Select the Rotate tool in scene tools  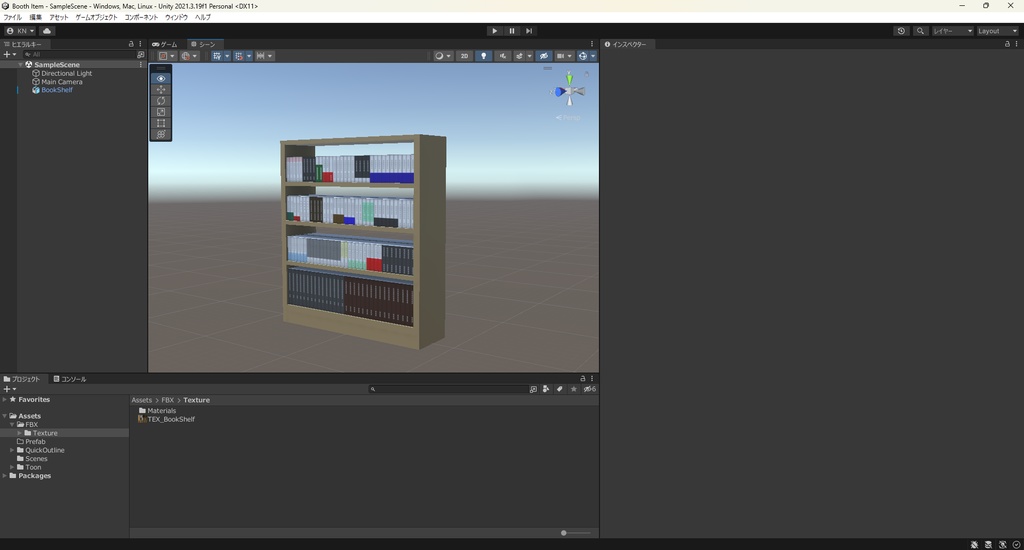(x=161, y=101)
